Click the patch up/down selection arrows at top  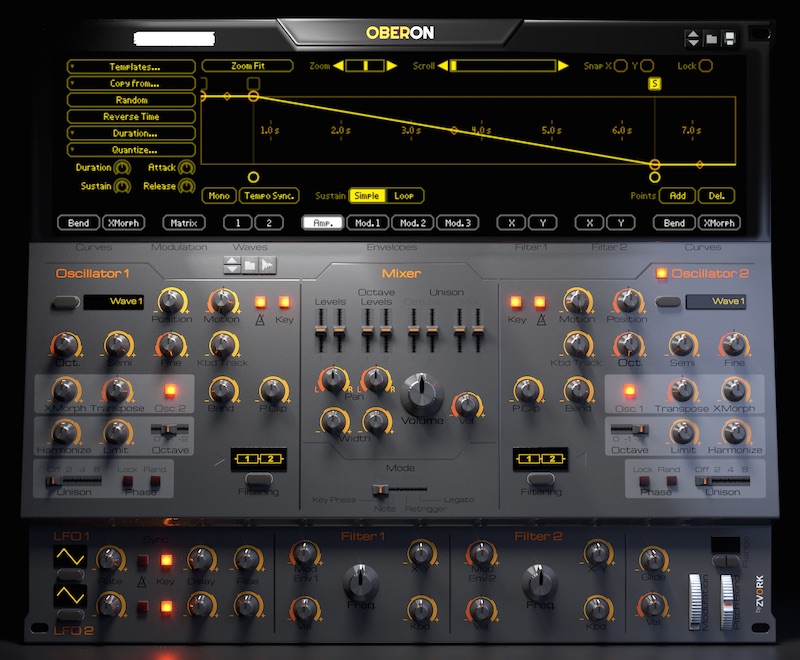(692, 39)
